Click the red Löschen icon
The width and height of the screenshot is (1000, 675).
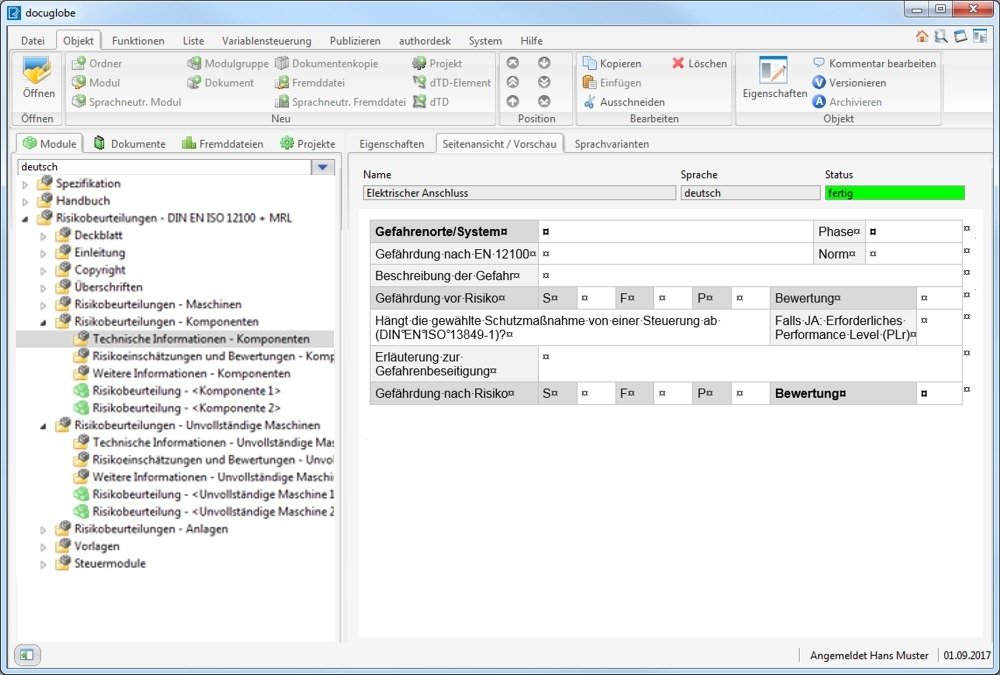679,64
